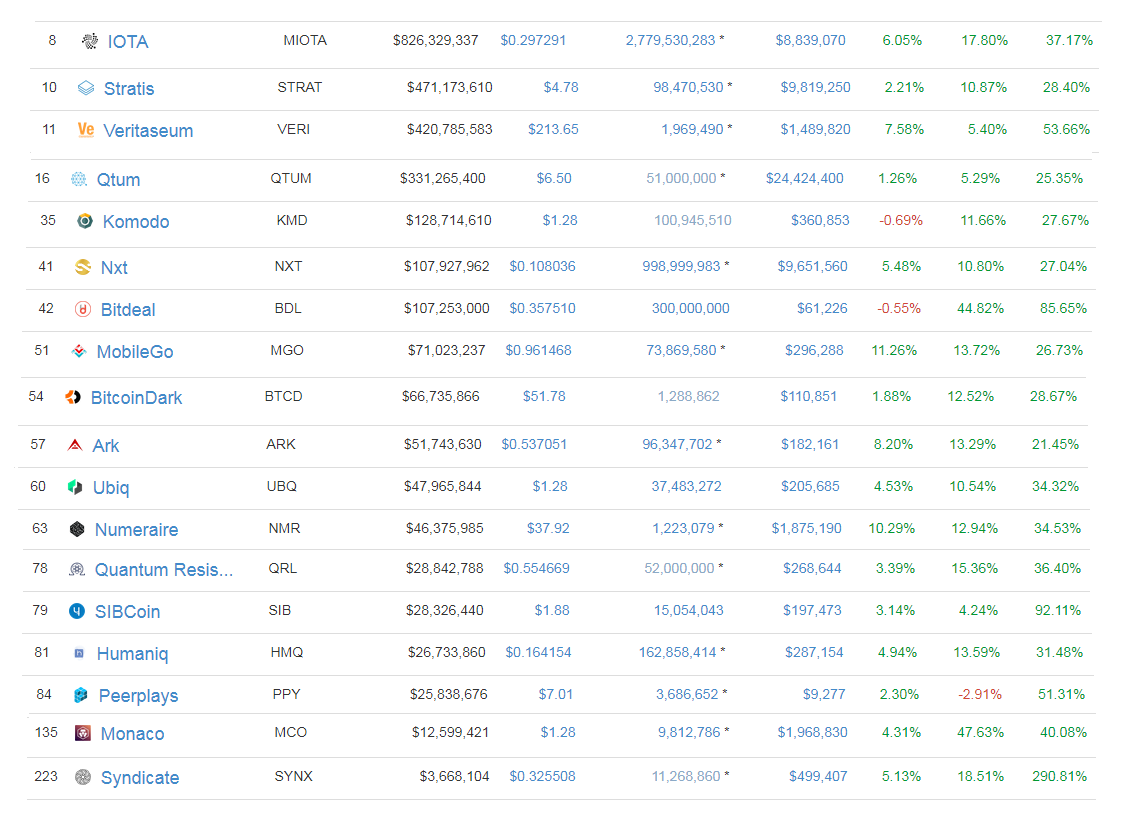Image resolution: width=1139 pixels, height=813 pixels.
Task: Click the Bitdeal coin logo icon
Action: (83, 310)
